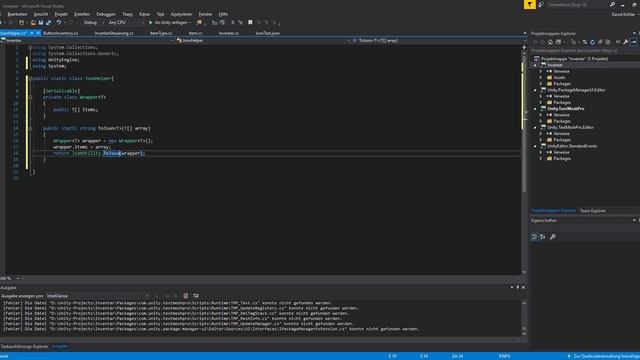Click the Quick Launch search magnifier icon

click(x=612, y=4)
